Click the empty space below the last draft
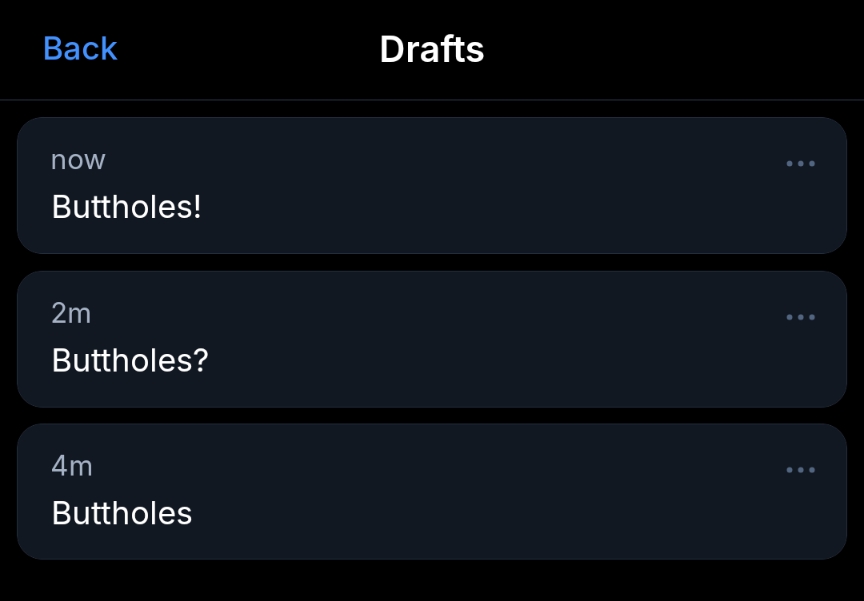This screenshot has height=601, width=864. (432, 582)
